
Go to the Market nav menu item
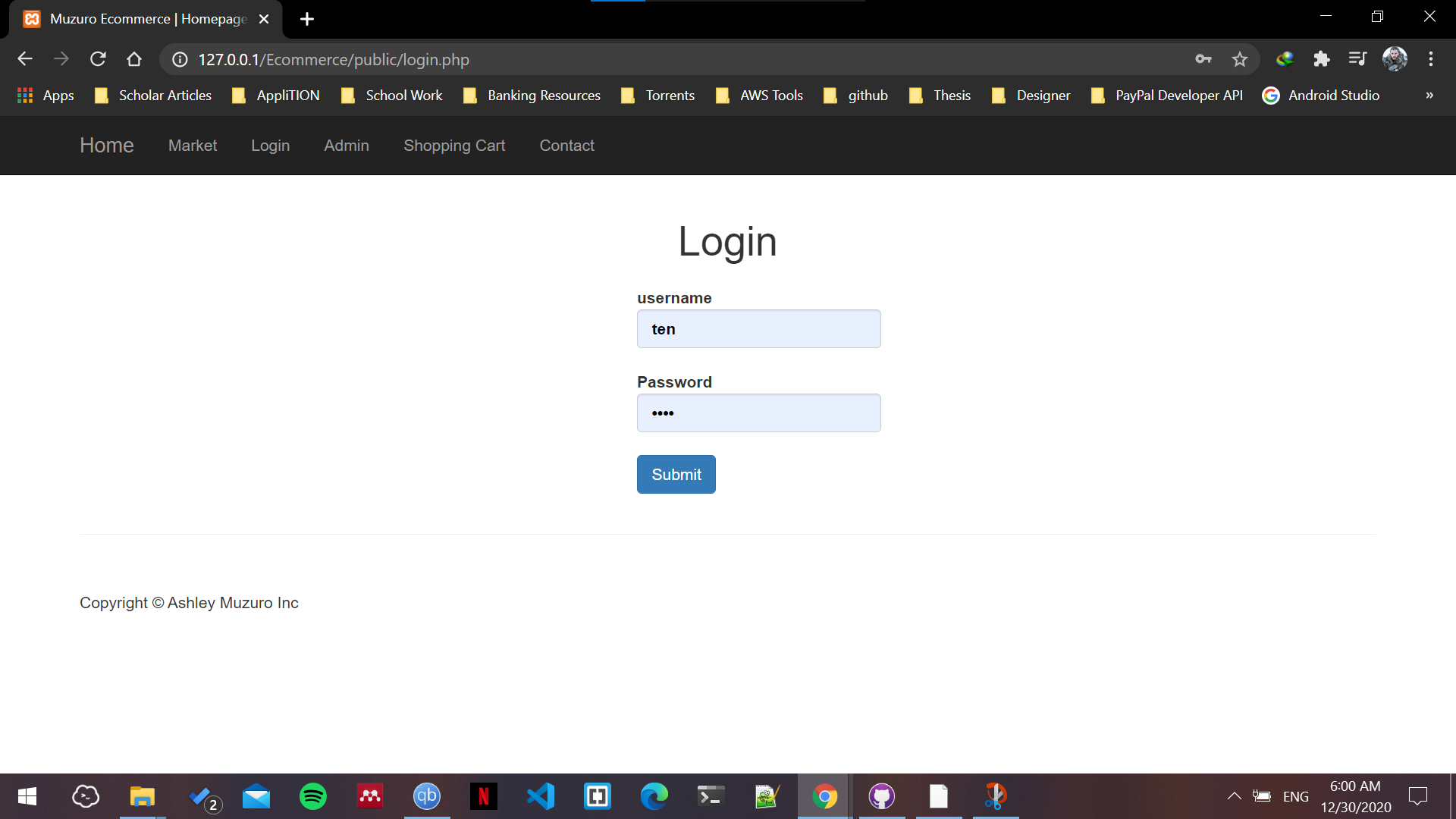coord(193,146)
